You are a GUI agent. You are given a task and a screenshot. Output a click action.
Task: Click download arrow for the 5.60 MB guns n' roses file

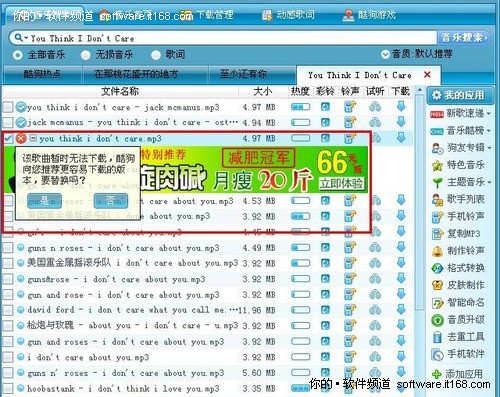401,372
